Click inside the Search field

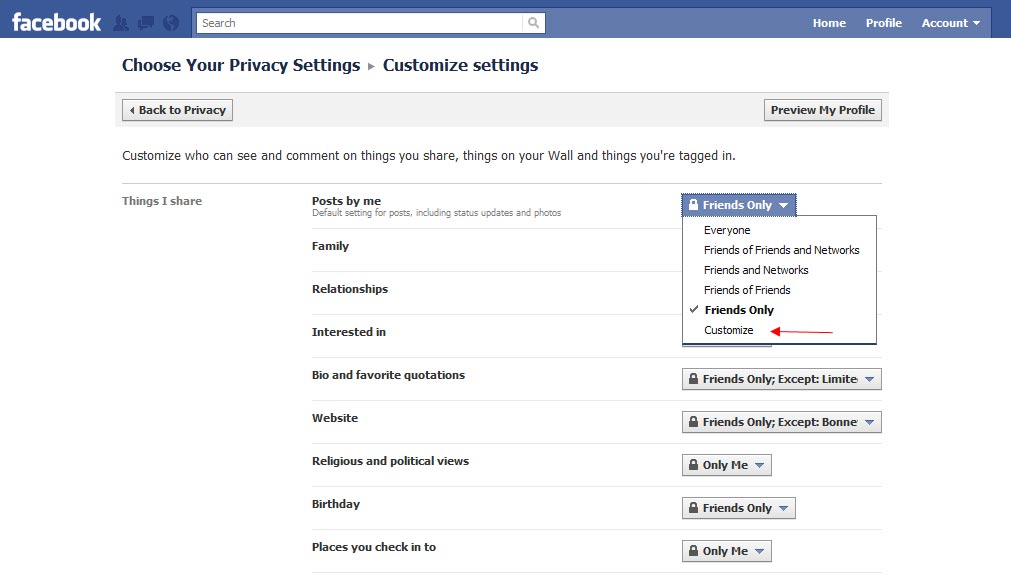point(350,22)
